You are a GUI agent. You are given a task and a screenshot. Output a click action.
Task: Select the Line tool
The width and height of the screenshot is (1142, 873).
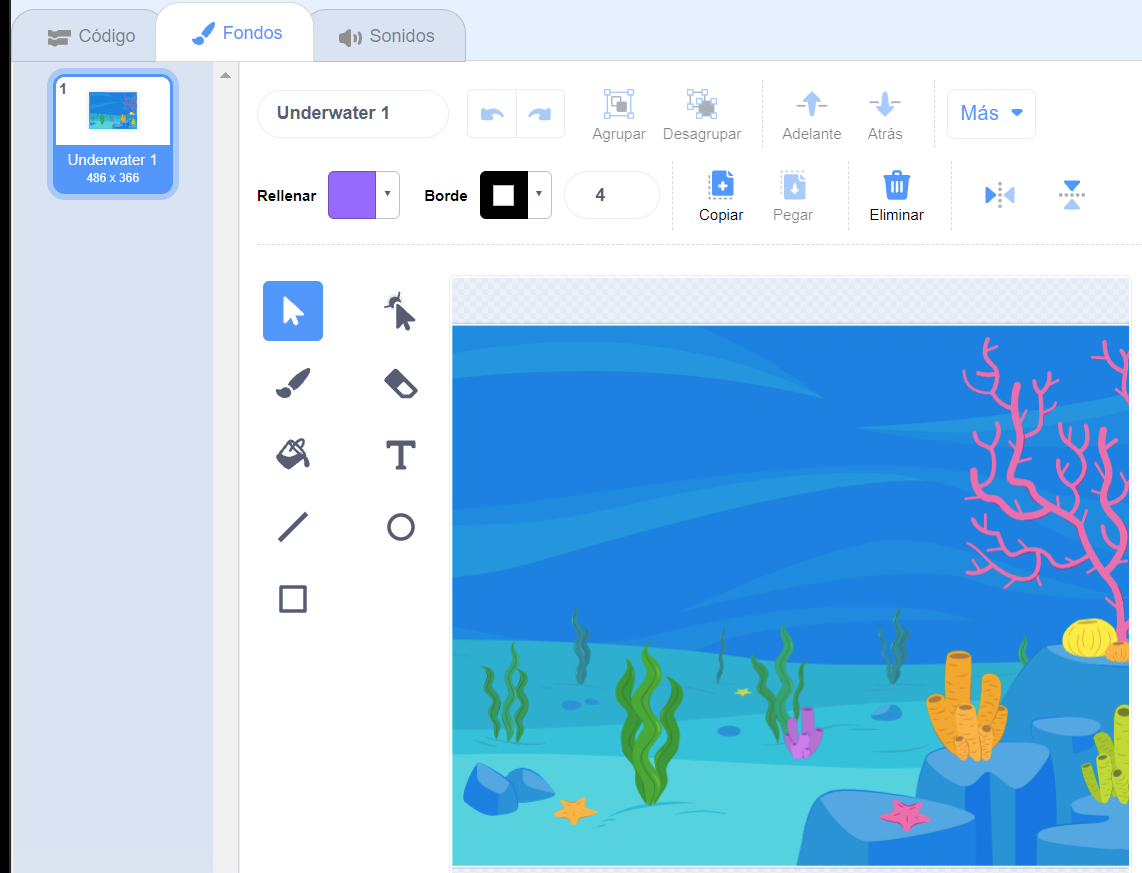tap(293, 526)
